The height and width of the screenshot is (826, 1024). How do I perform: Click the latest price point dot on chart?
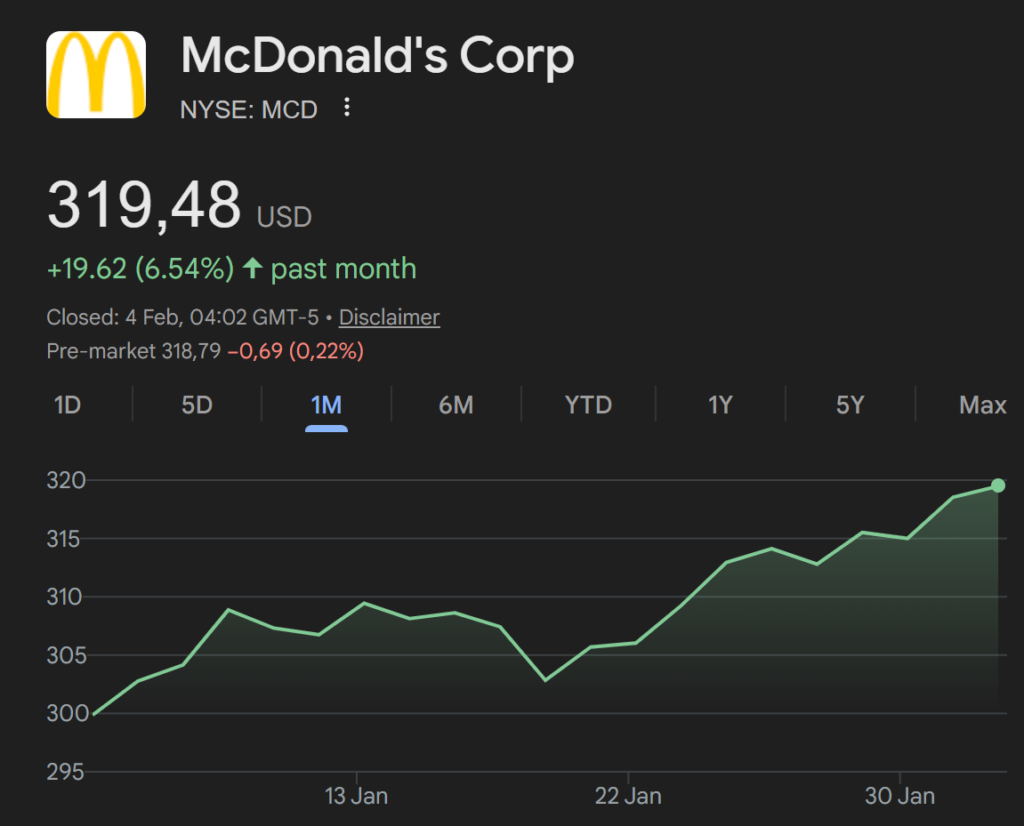coord(998,486)
